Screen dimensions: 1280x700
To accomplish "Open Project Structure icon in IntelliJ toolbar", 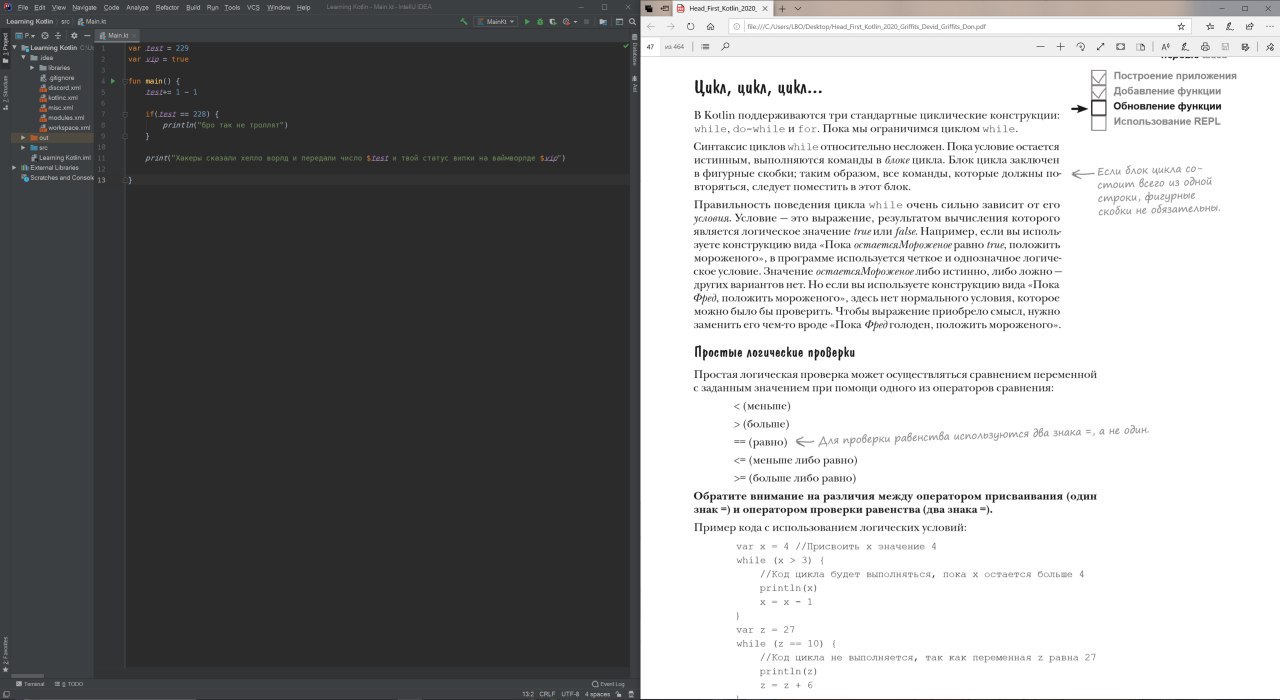I will point(602,21).
